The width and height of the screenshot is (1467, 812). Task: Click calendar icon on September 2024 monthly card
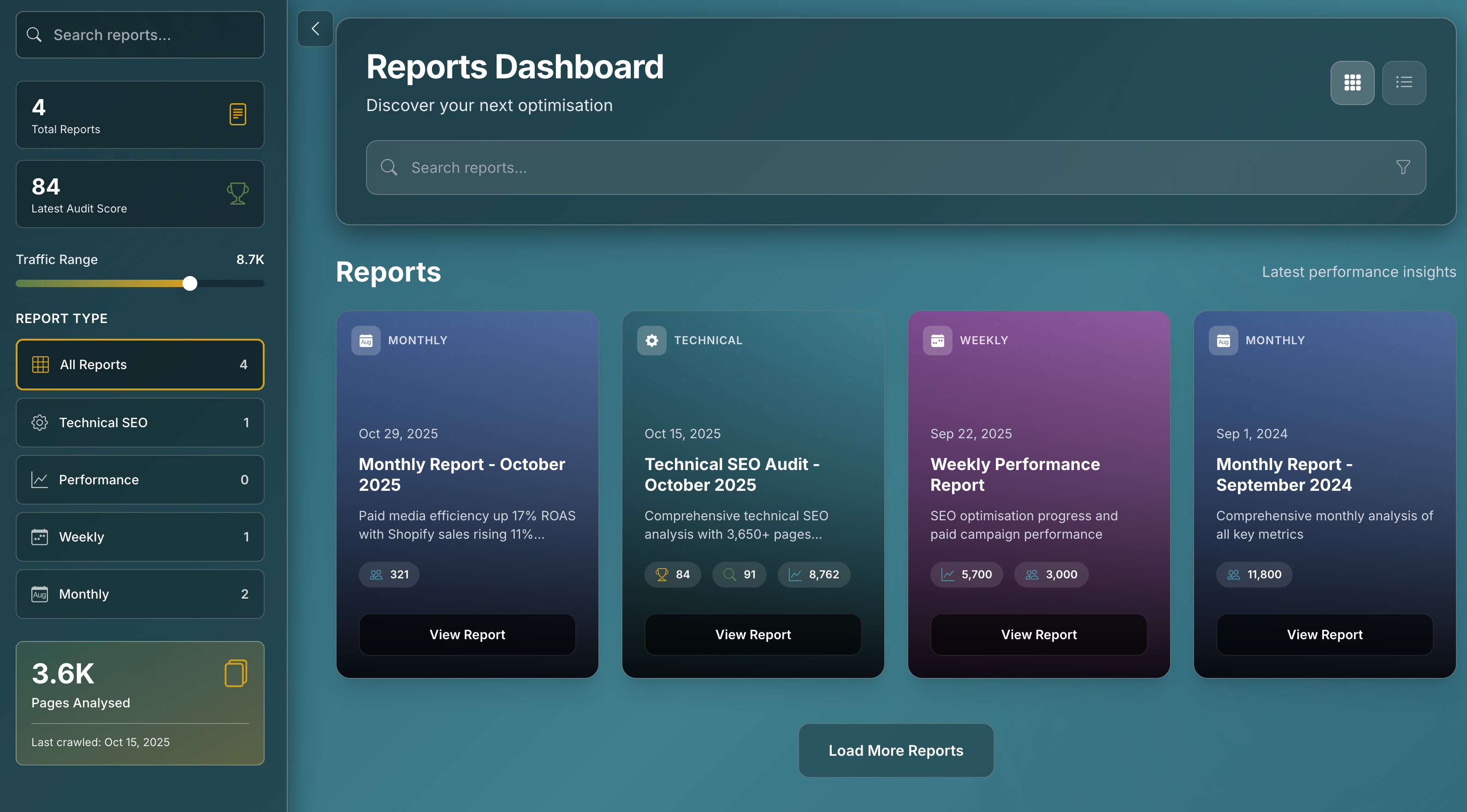(1223, 341)
